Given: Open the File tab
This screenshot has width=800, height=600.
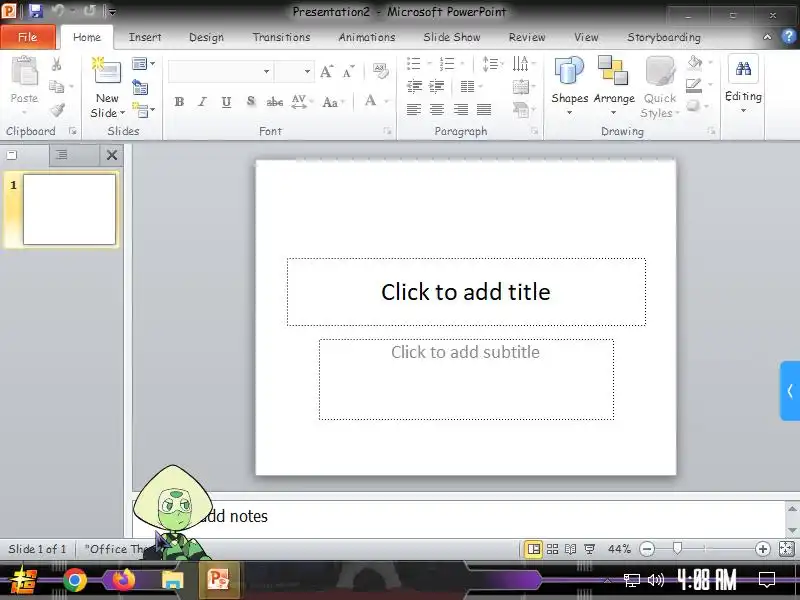Looking at the screenshot, I should pos(28,37).
